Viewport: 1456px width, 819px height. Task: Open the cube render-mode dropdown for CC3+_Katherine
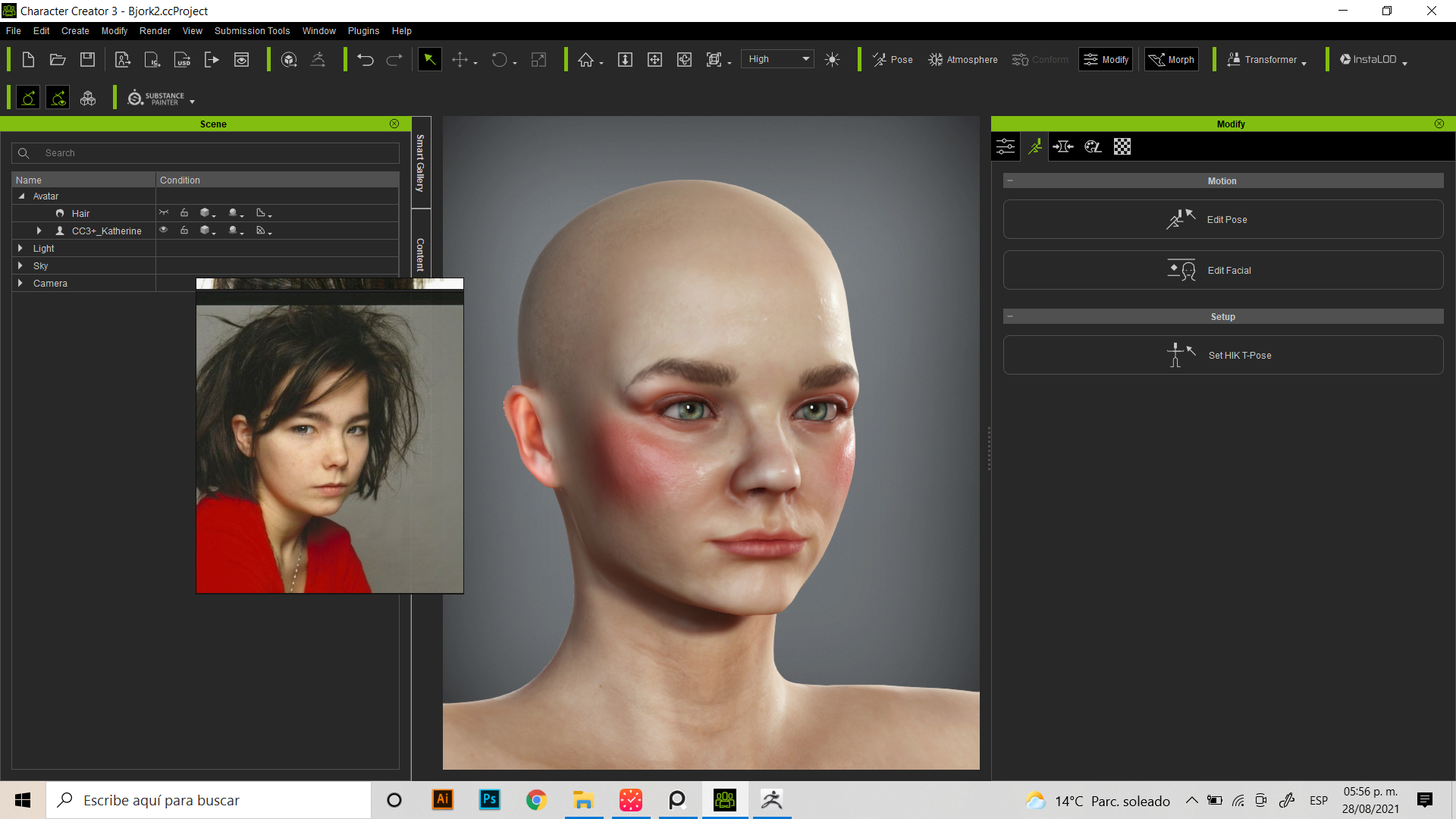click(208, 231)
